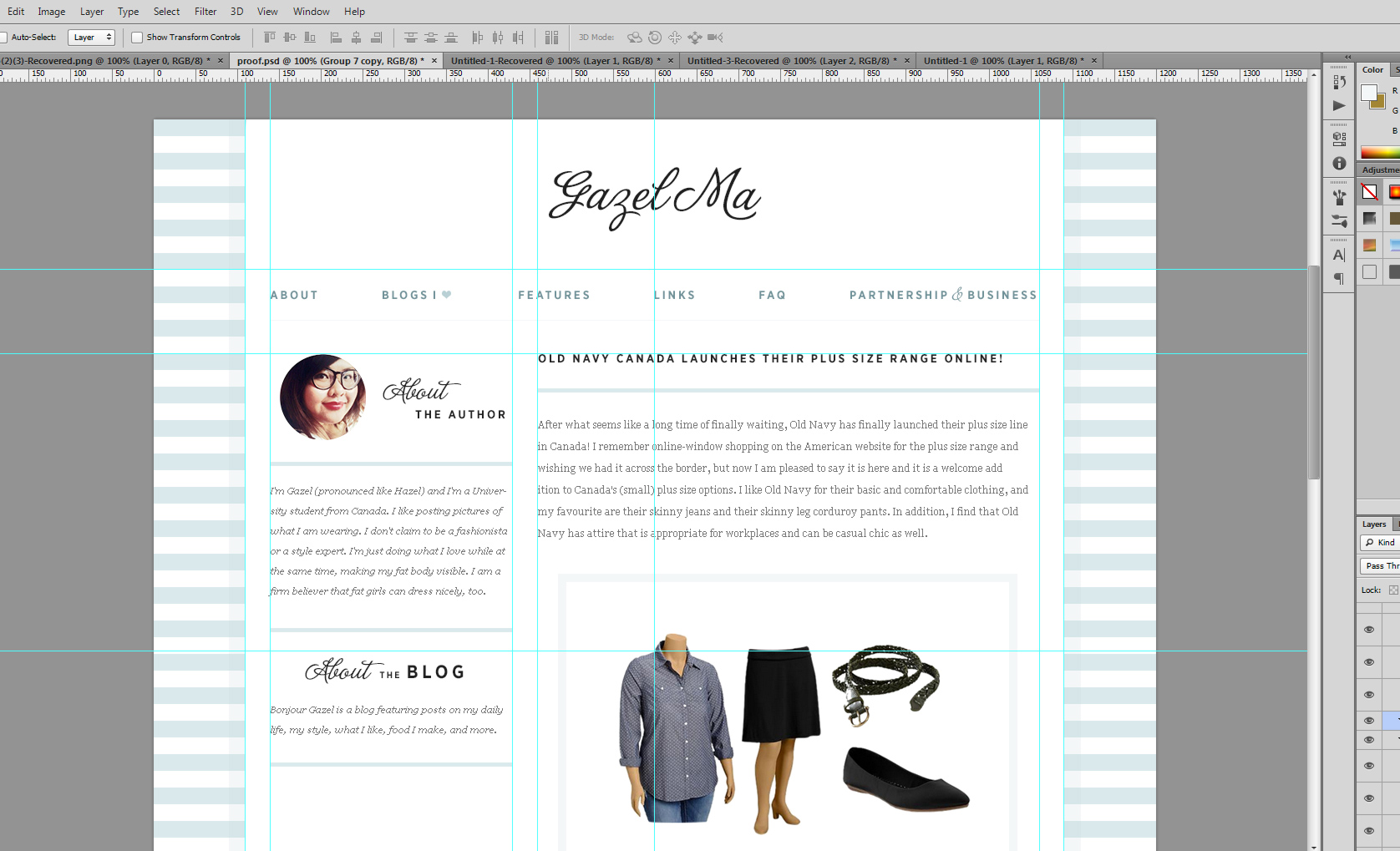Viewport: 1400px width, 851px height.
Task: Open the Actions panel play icon
Action: point(1339,106)
